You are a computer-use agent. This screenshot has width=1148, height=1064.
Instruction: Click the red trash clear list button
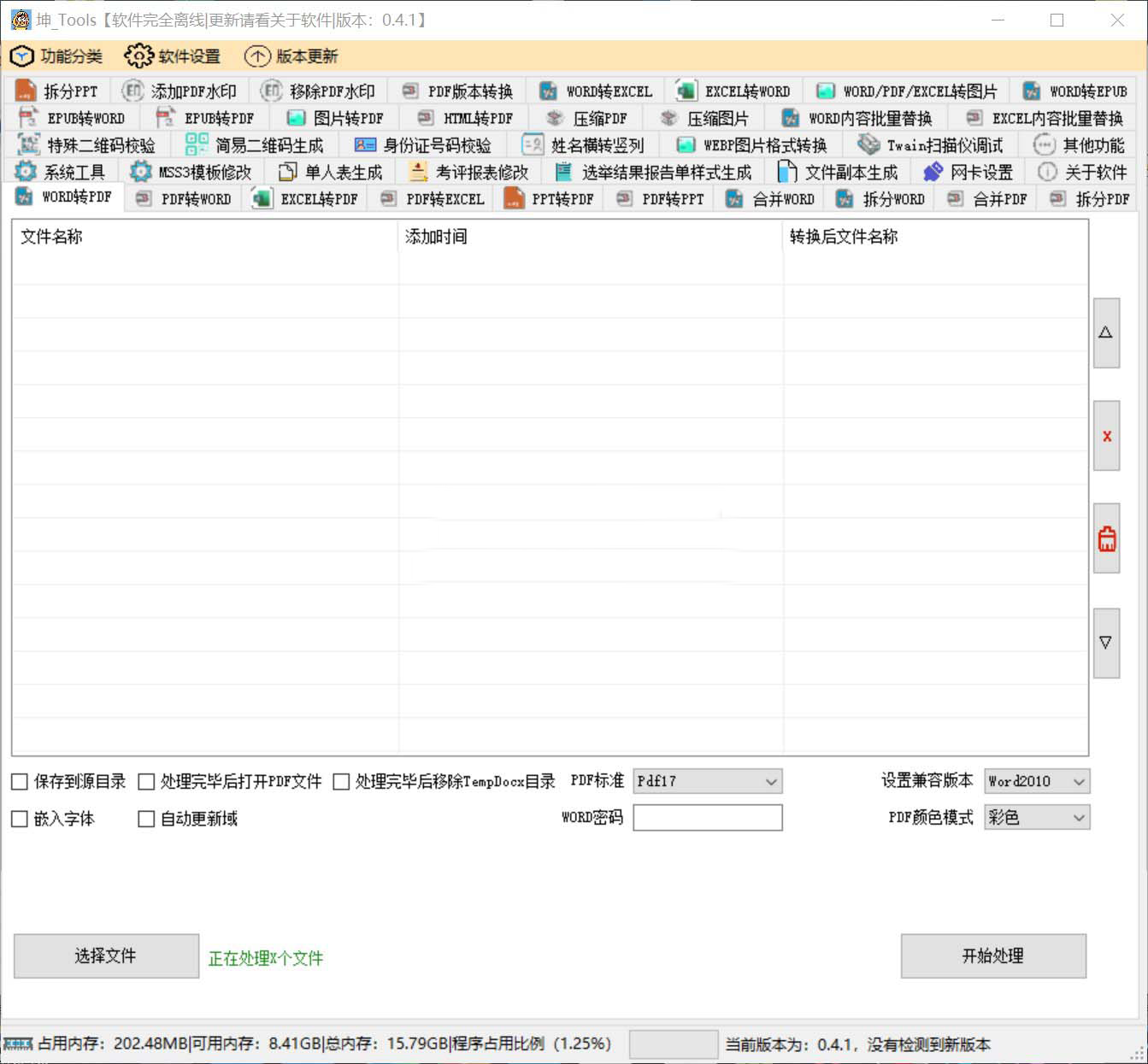[x=1106, y=538]
